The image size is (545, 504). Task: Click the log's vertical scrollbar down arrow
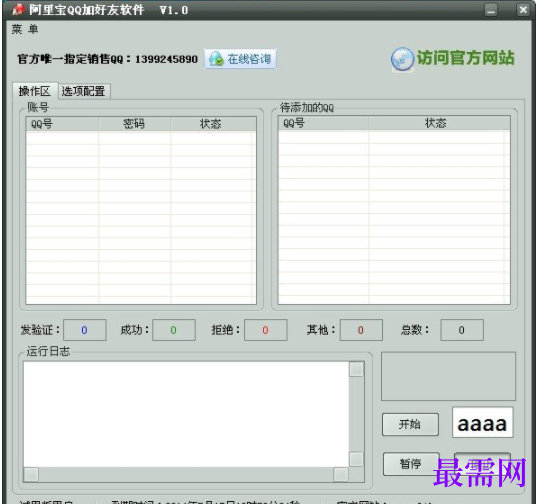pyautogui.click(x=356, y=459)
